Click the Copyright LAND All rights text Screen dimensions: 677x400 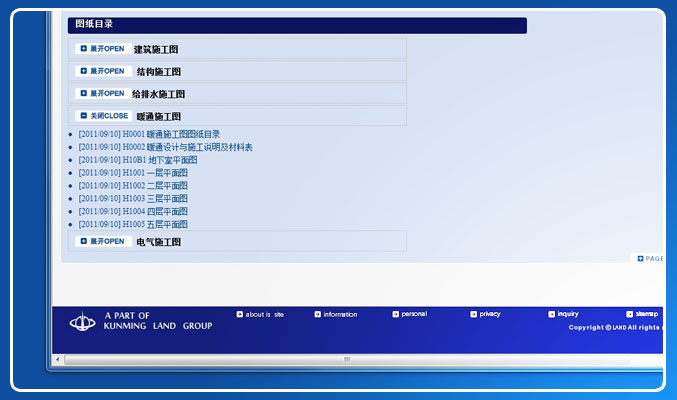click(615, 327)
